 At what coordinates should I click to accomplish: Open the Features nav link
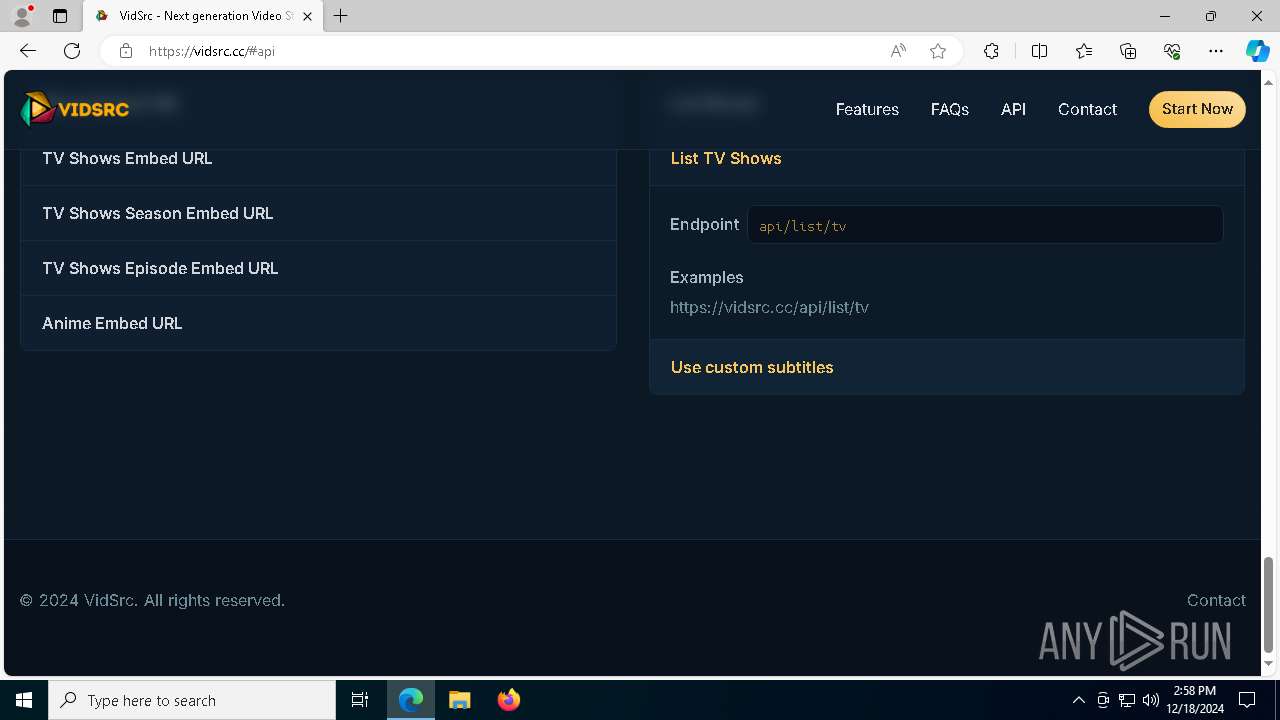click(x=867, y=109)
